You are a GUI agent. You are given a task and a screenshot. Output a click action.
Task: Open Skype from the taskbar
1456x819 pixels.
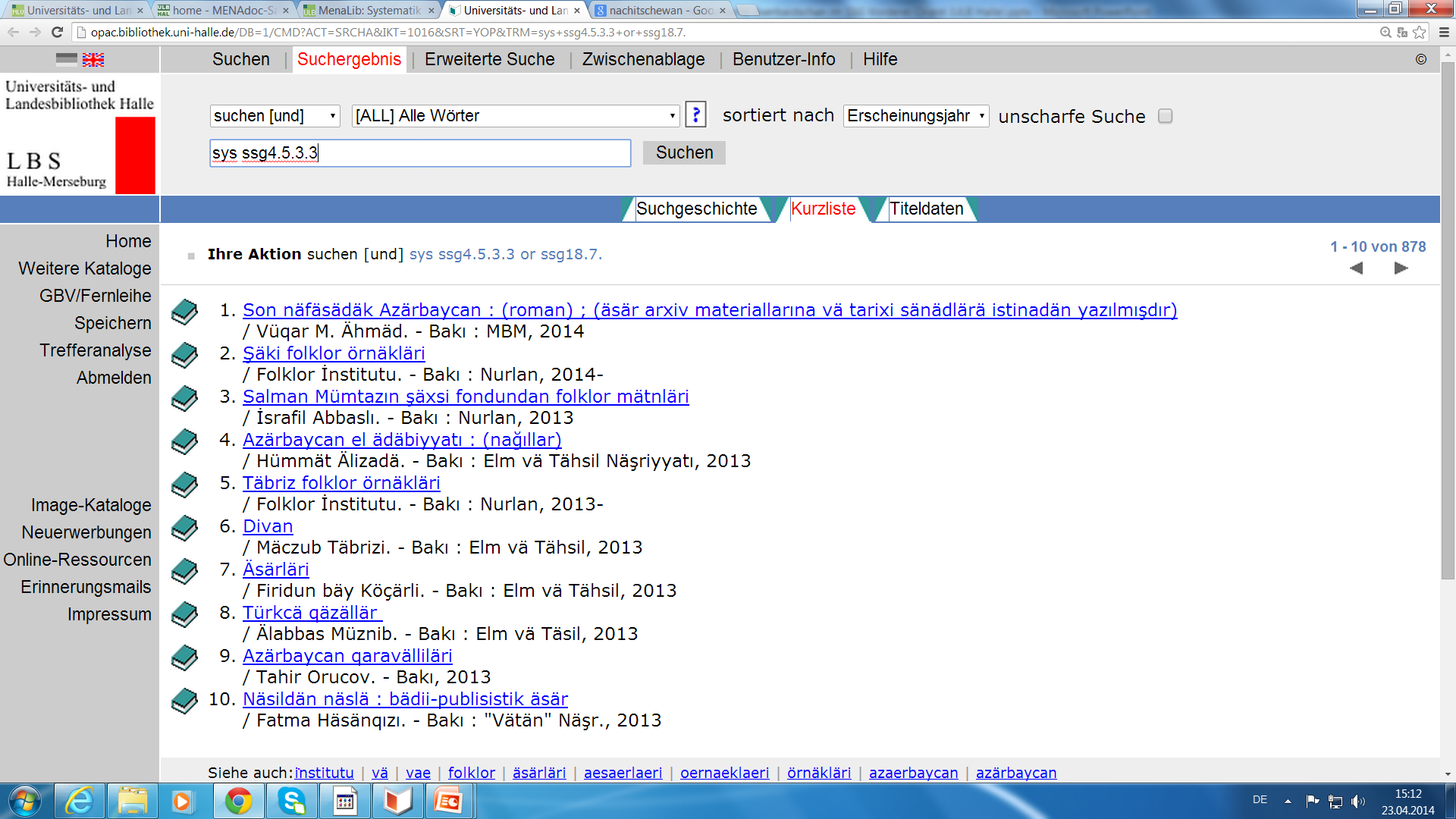(292, 801)
